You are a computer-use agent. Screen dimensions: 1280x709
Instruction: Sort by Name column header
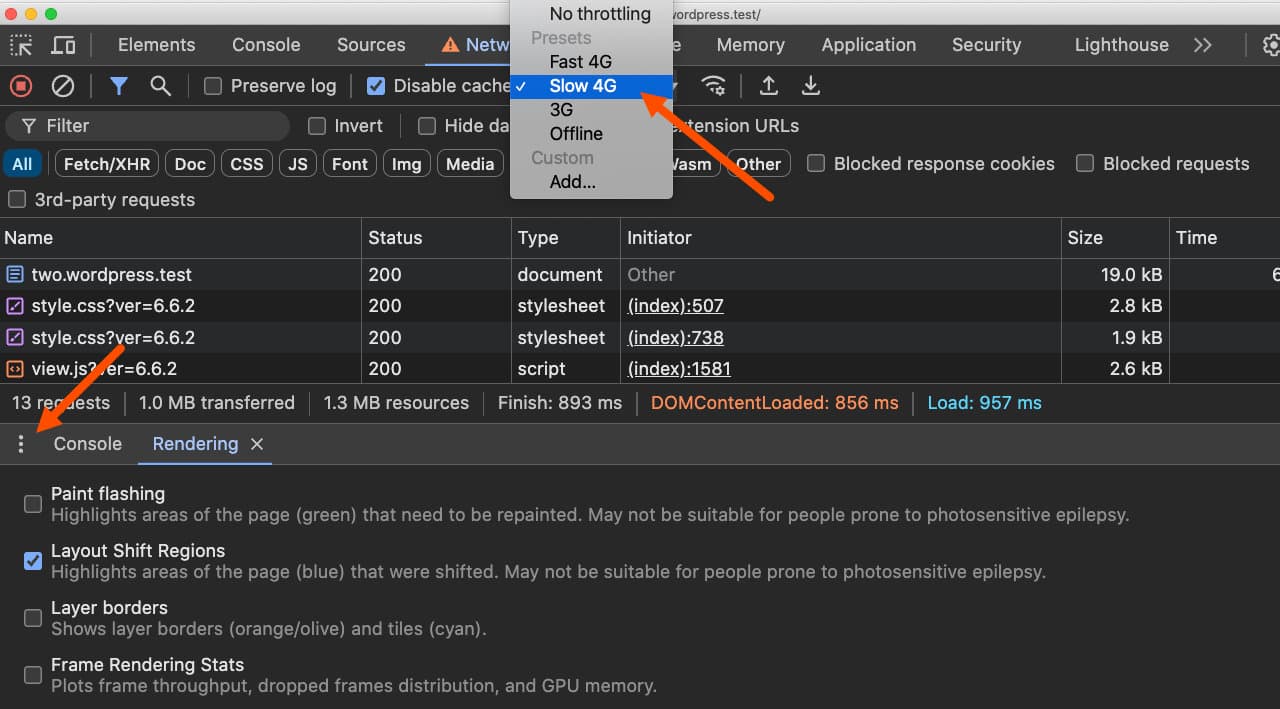click(180, 238)
